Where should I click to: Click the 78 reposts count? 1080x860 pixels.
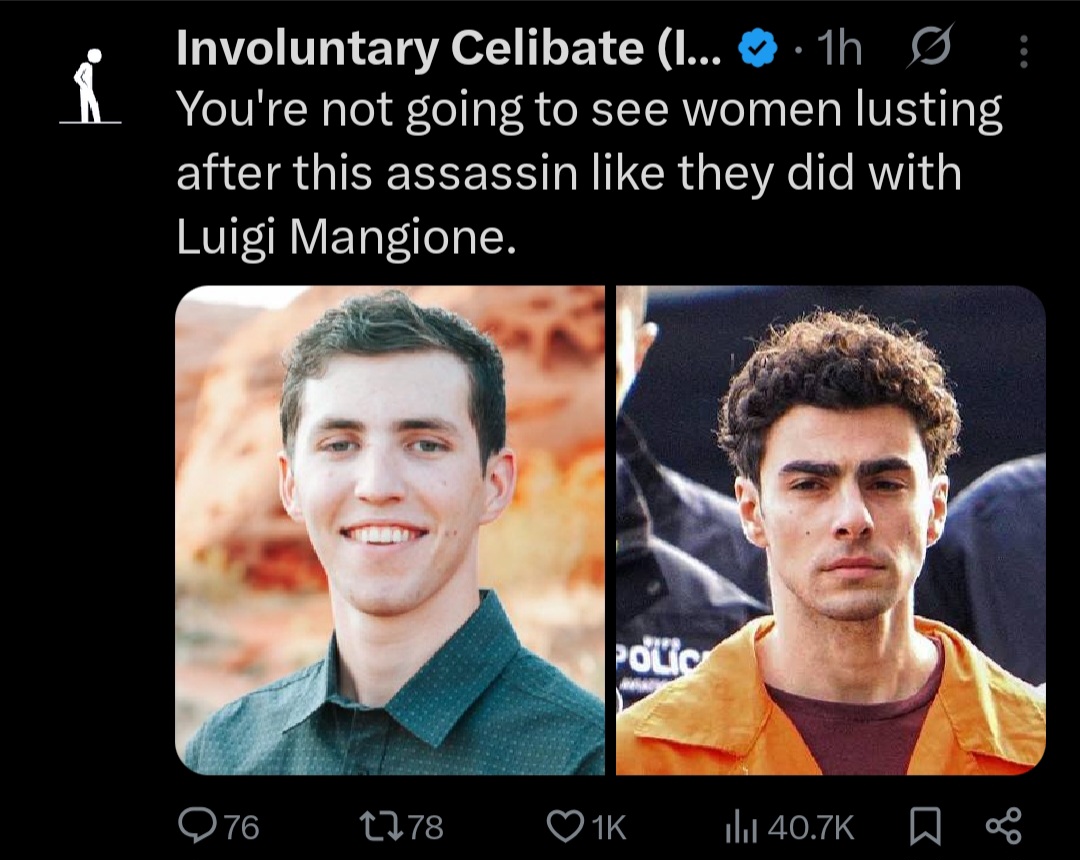coord(425,827)
